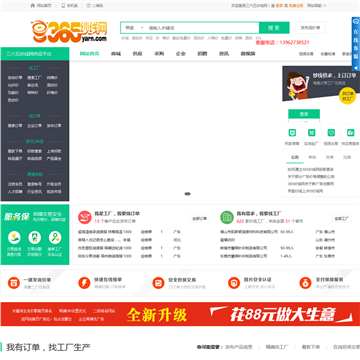Open the mobile version phone icon
This screenshot has width=360, height=360.
coord(63,6)
